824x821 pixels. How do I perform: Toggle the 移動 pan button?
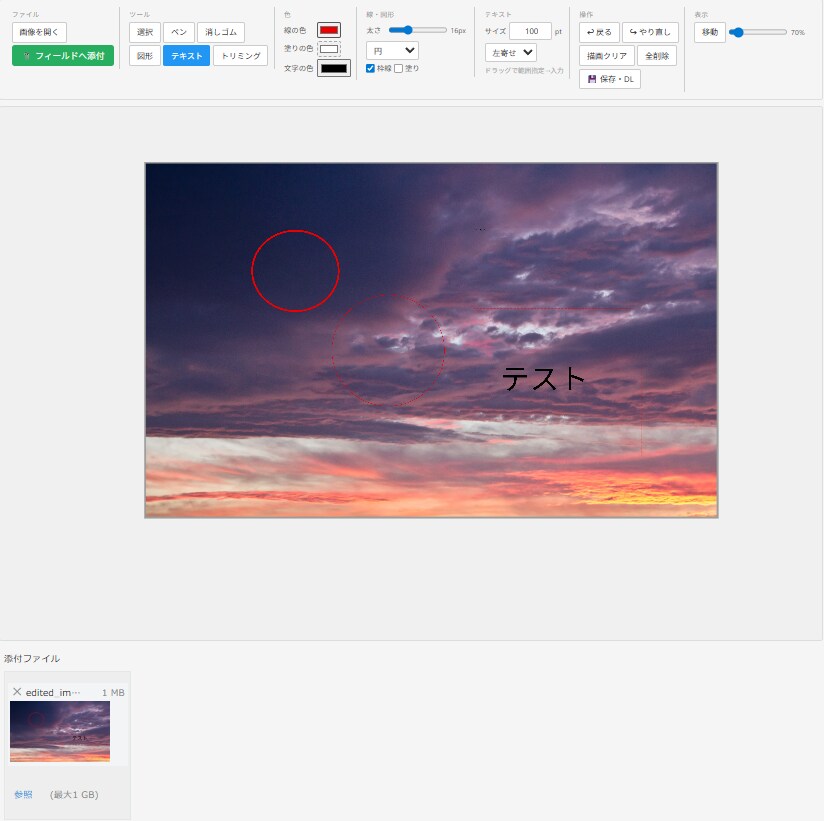710,33
